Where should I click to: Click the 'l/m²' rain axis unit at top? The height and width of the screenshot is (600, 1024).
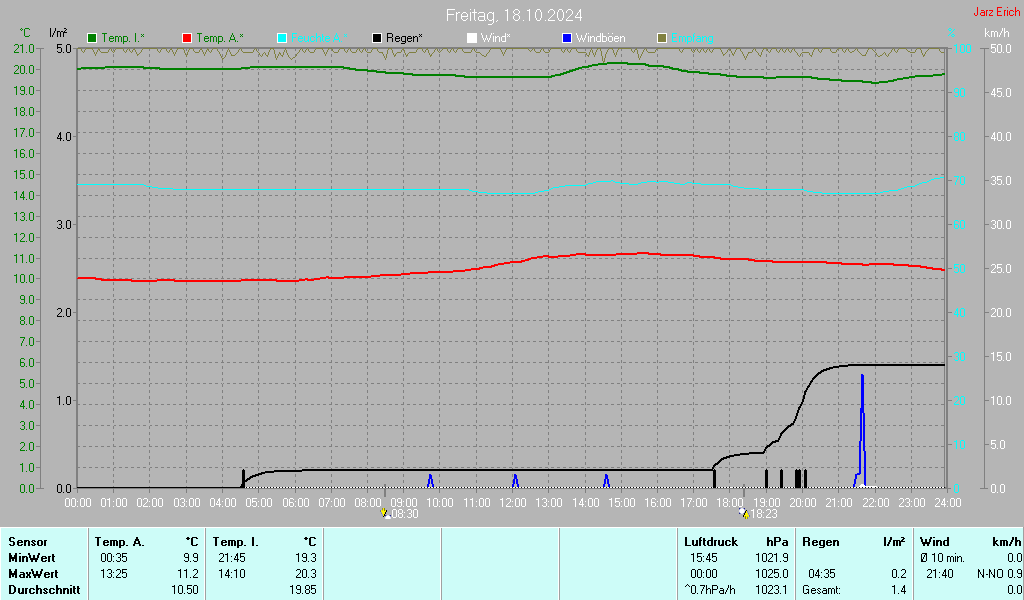58,33
